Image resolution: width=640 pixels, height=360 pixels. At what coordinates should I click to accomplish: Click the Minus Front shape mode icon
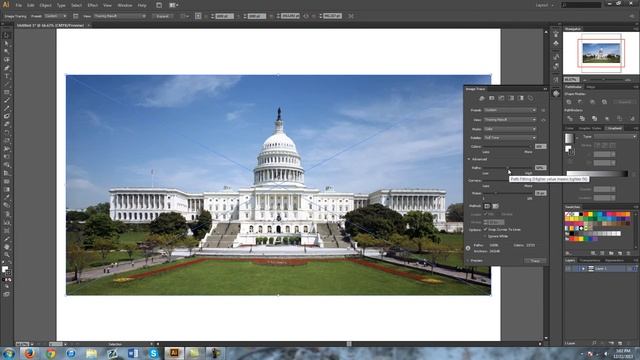[x=580, y=102]
